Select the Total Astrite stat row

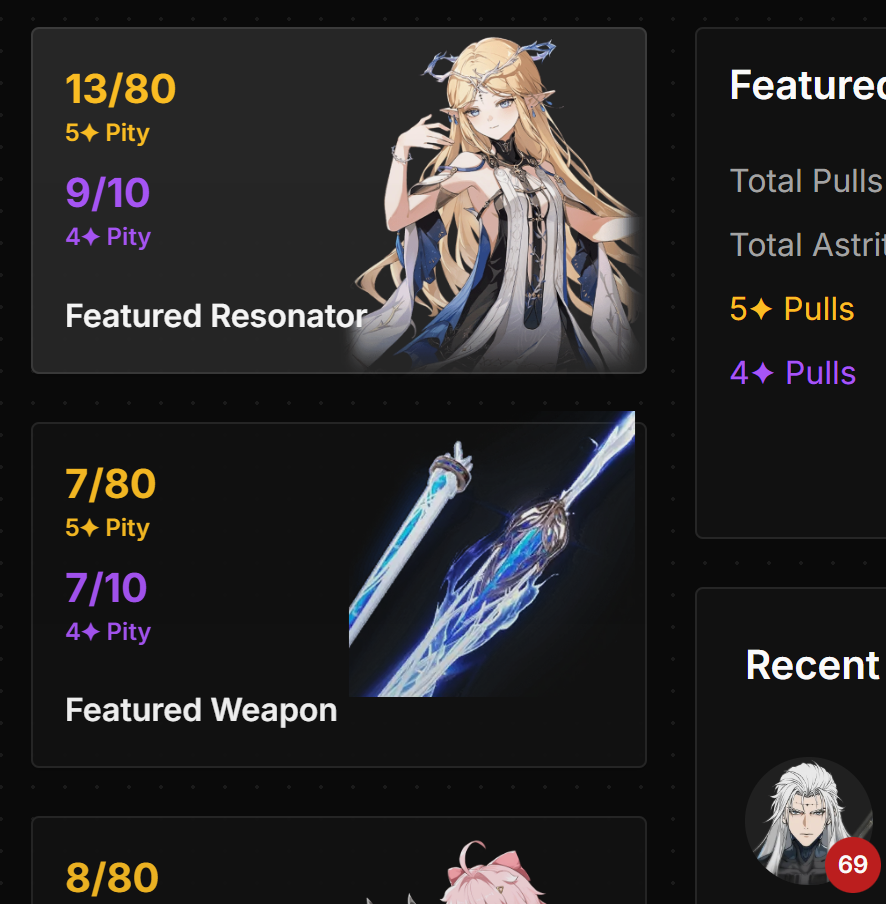(x=807, y=245)
